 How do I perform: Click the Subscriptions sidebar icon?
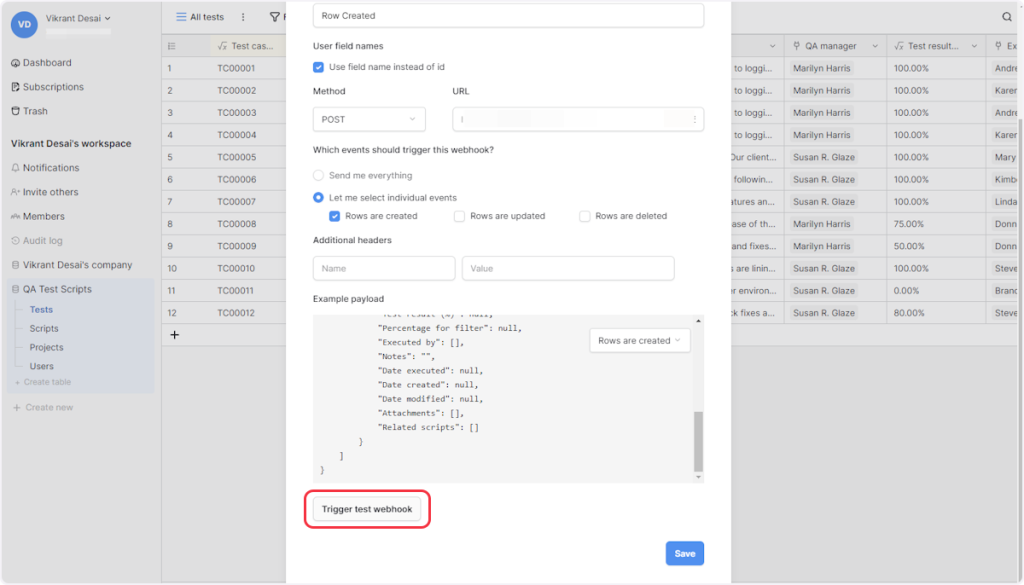click(x=16, y=87)
